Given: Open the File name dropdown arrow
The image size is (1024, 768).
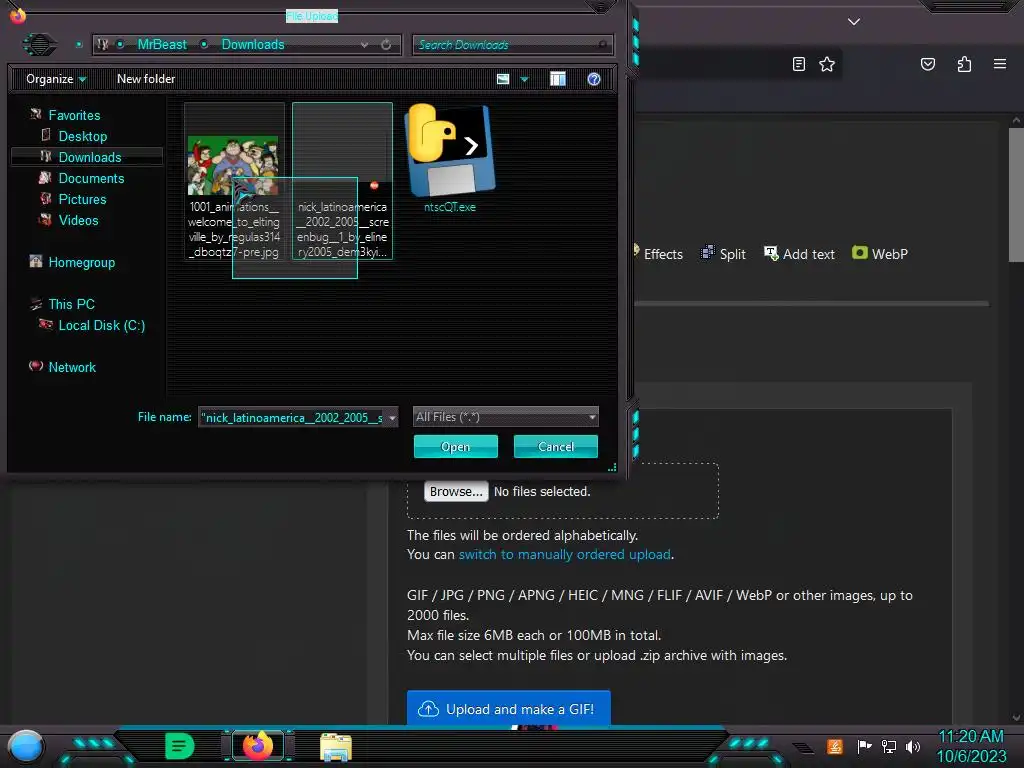Looking at the screenshot, I should pyautogui.click(x=392, y=417).
